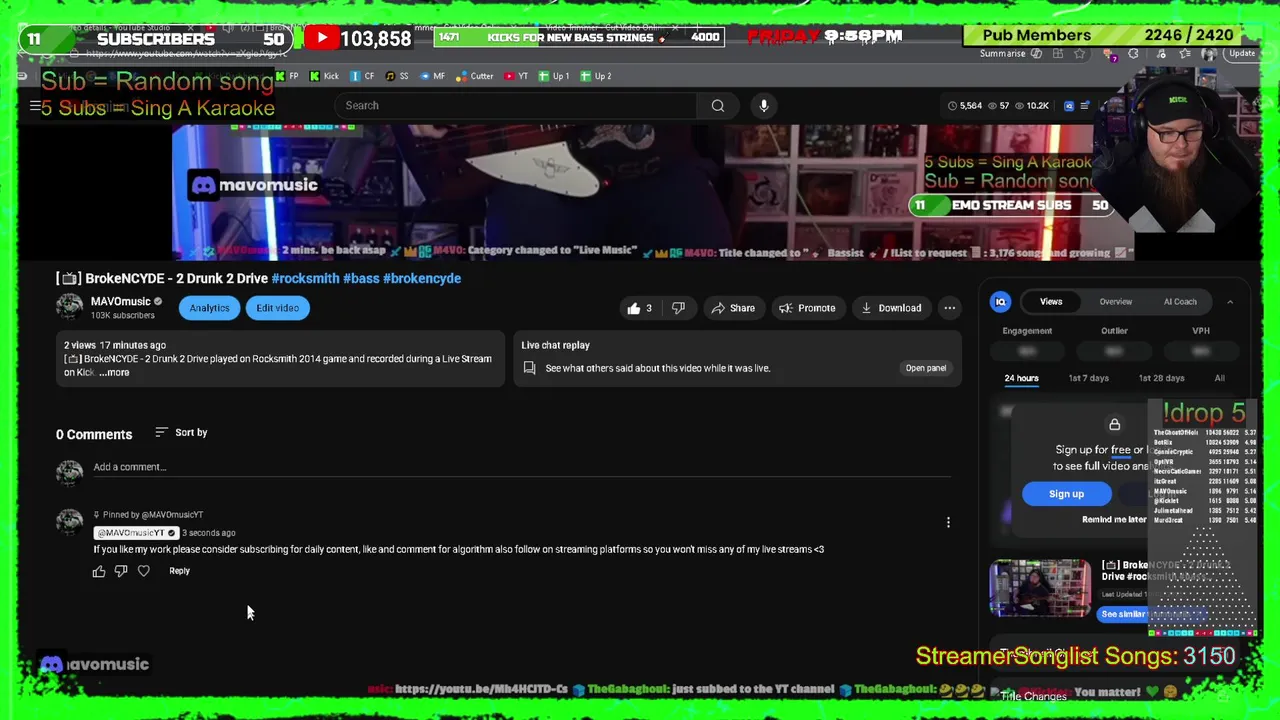
Task: Open the SS bookmark
Action: pyautogui.click(x=397, y=76)
